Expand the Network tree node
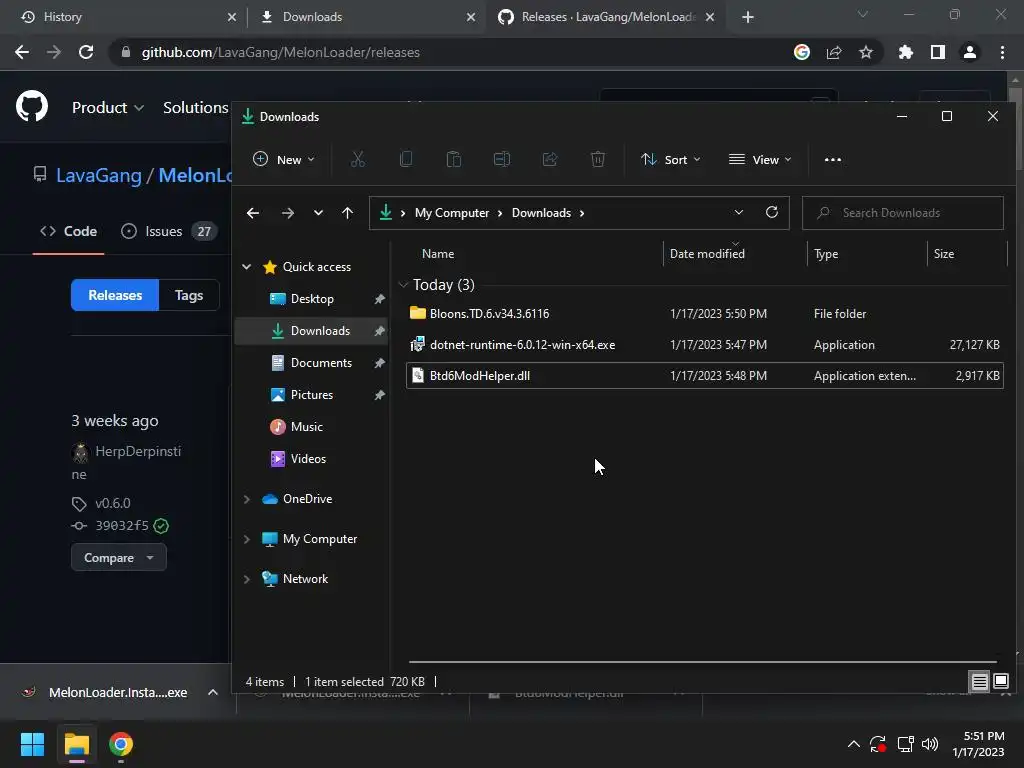This screenshot has height=768, width=1024. click(247, 579)
